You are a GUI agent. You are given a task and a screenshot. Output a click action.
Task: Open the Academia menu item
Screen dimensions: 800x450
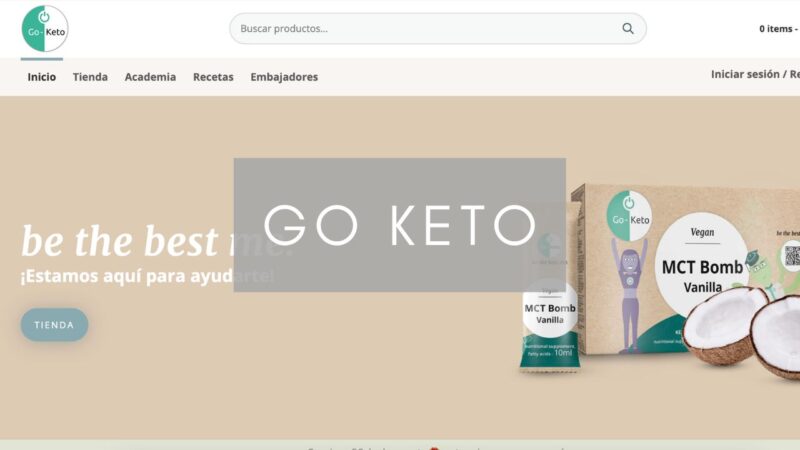pyautogui.click(x=151, y=77)
